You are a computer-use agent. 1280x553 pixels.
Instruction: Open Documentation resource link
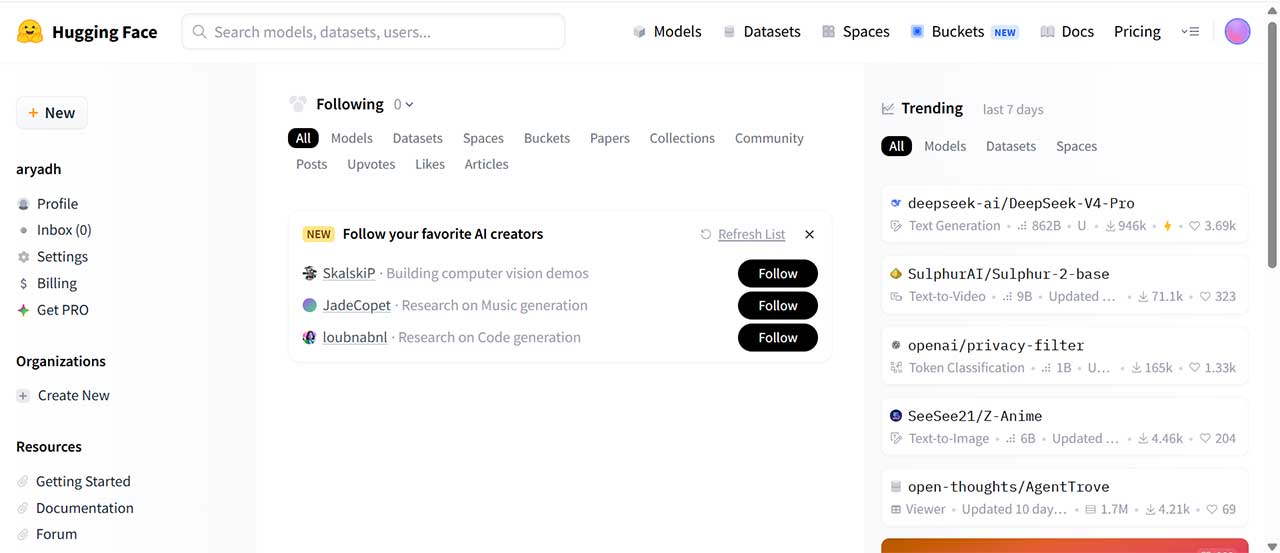click(x=75, y=508)
